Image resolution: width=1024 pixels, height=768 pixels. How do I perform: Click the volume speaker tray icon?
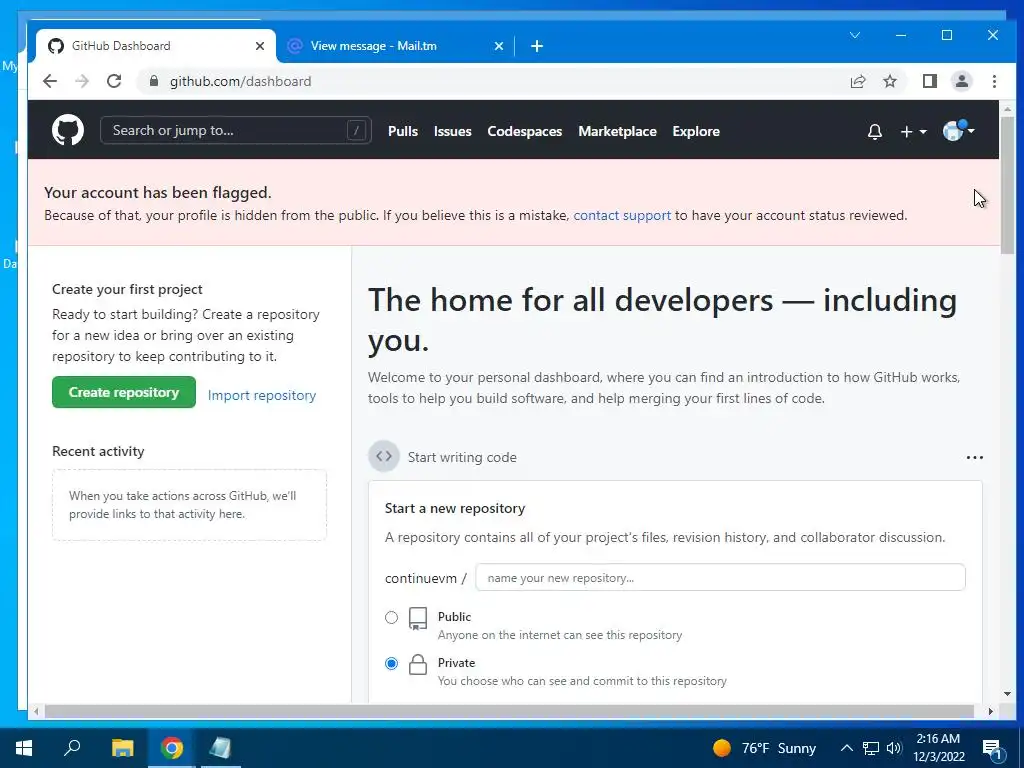coord(894,748)
